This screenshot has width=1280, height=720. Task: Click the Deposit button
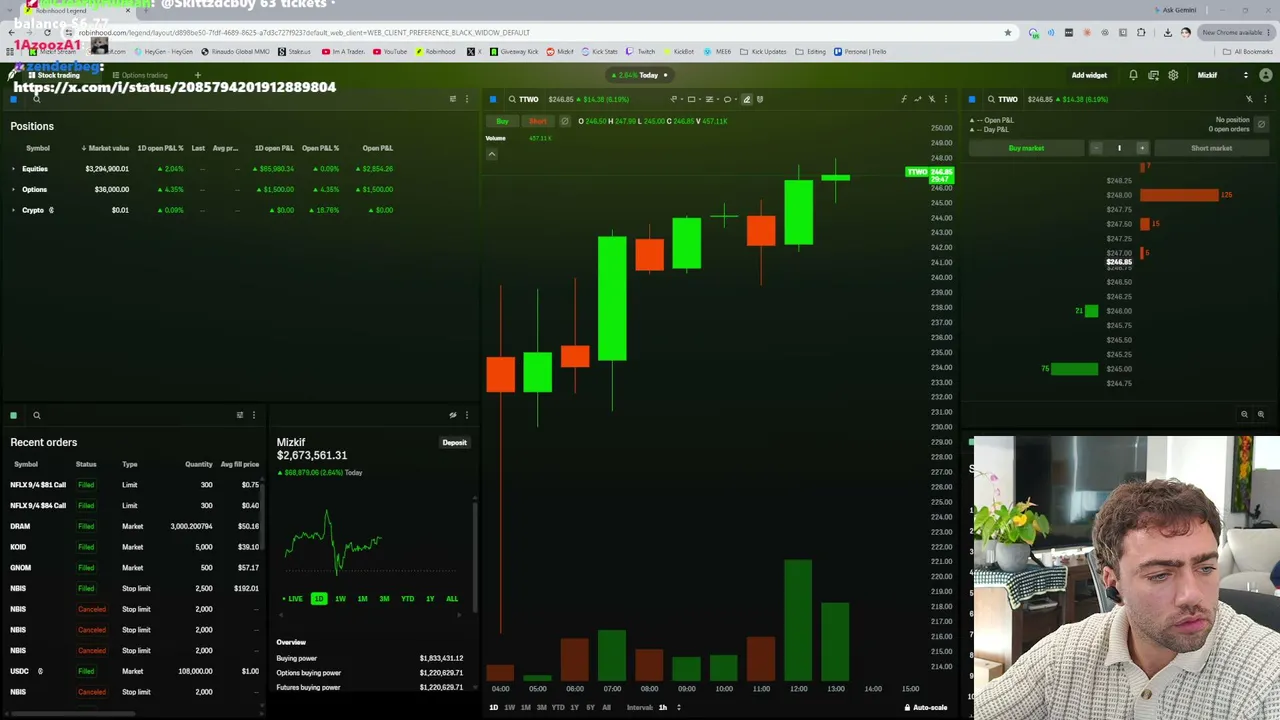[x=454, y=442]
